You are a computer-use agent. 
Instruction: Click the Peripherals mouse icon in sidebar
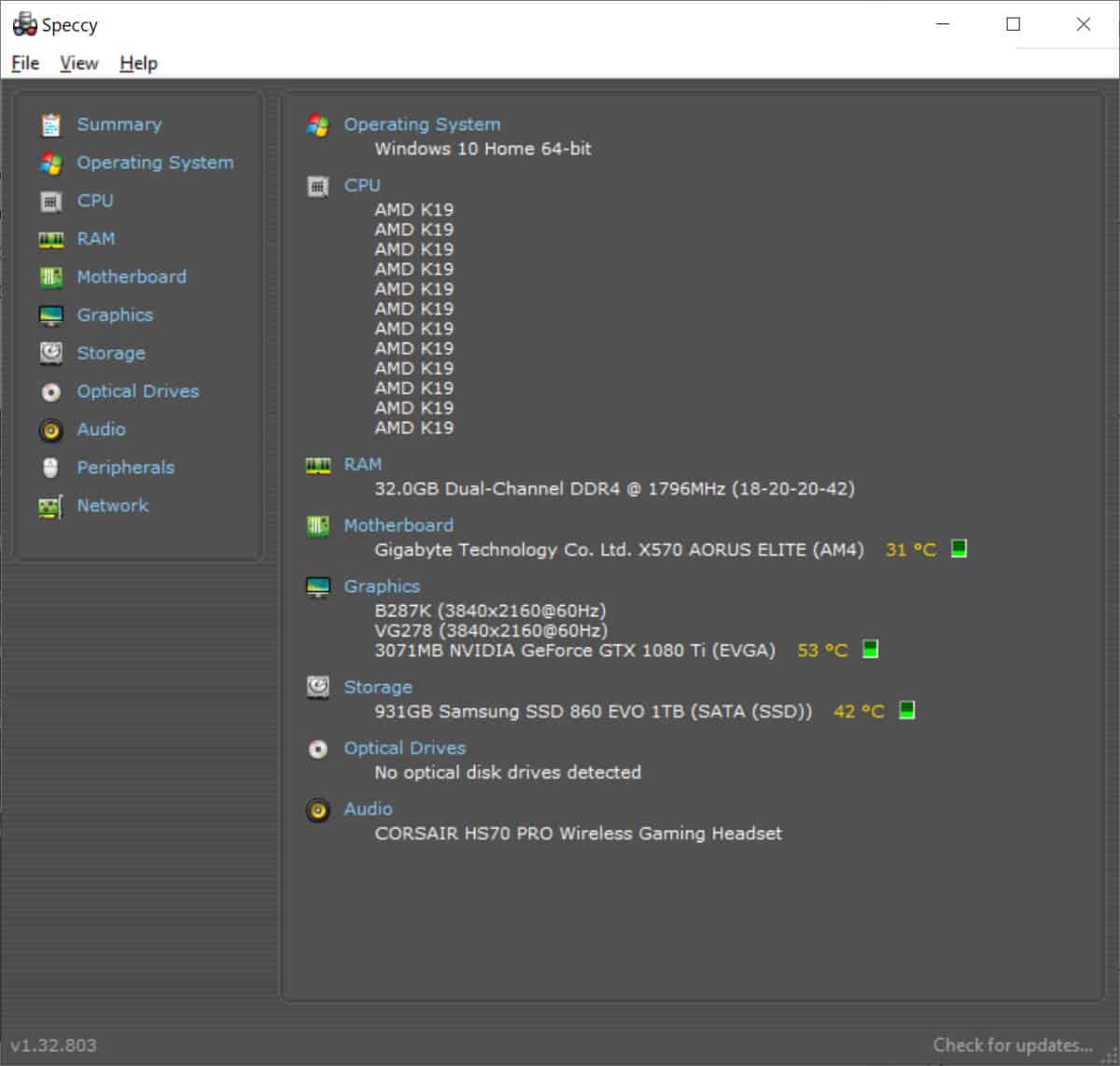[x=51, y=468]
